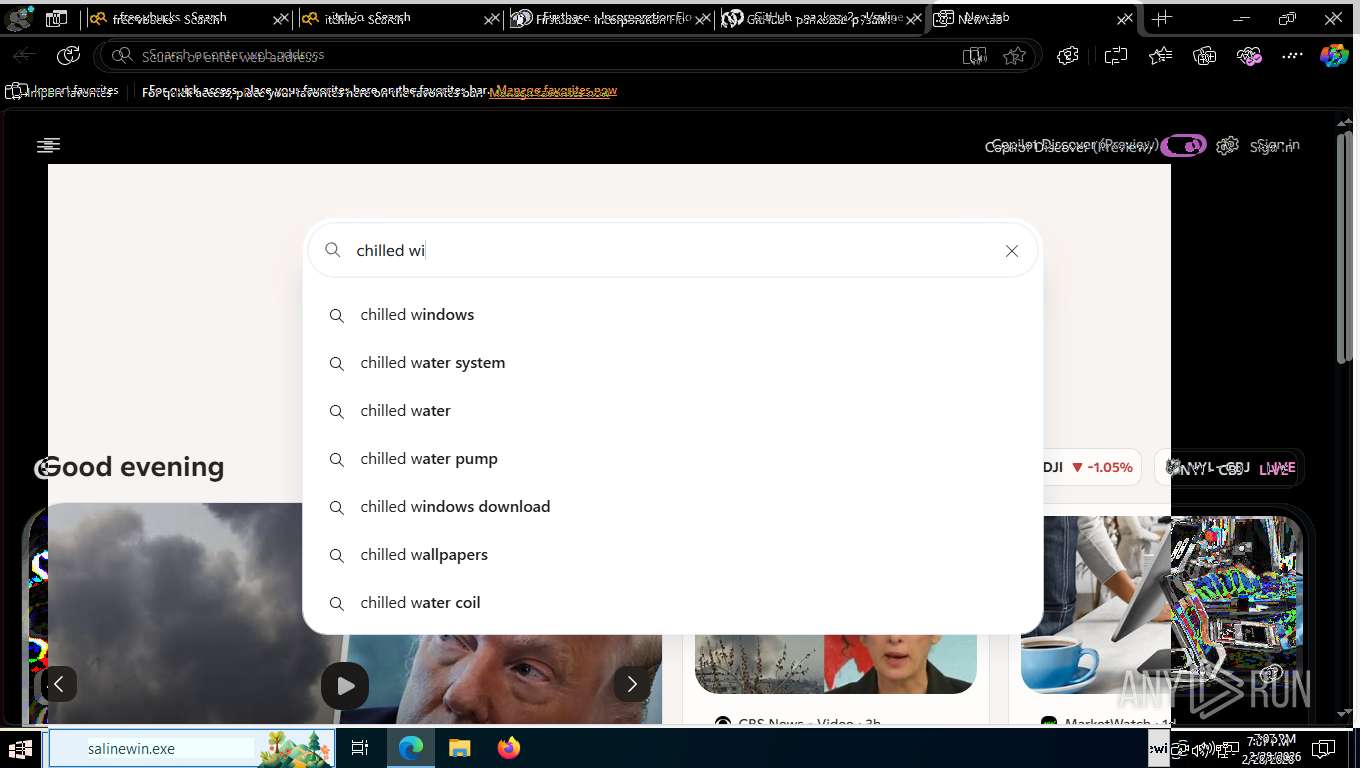1360x768 pixels.
Task: Clear the search box text
Action: click(x=1012, y=251)
